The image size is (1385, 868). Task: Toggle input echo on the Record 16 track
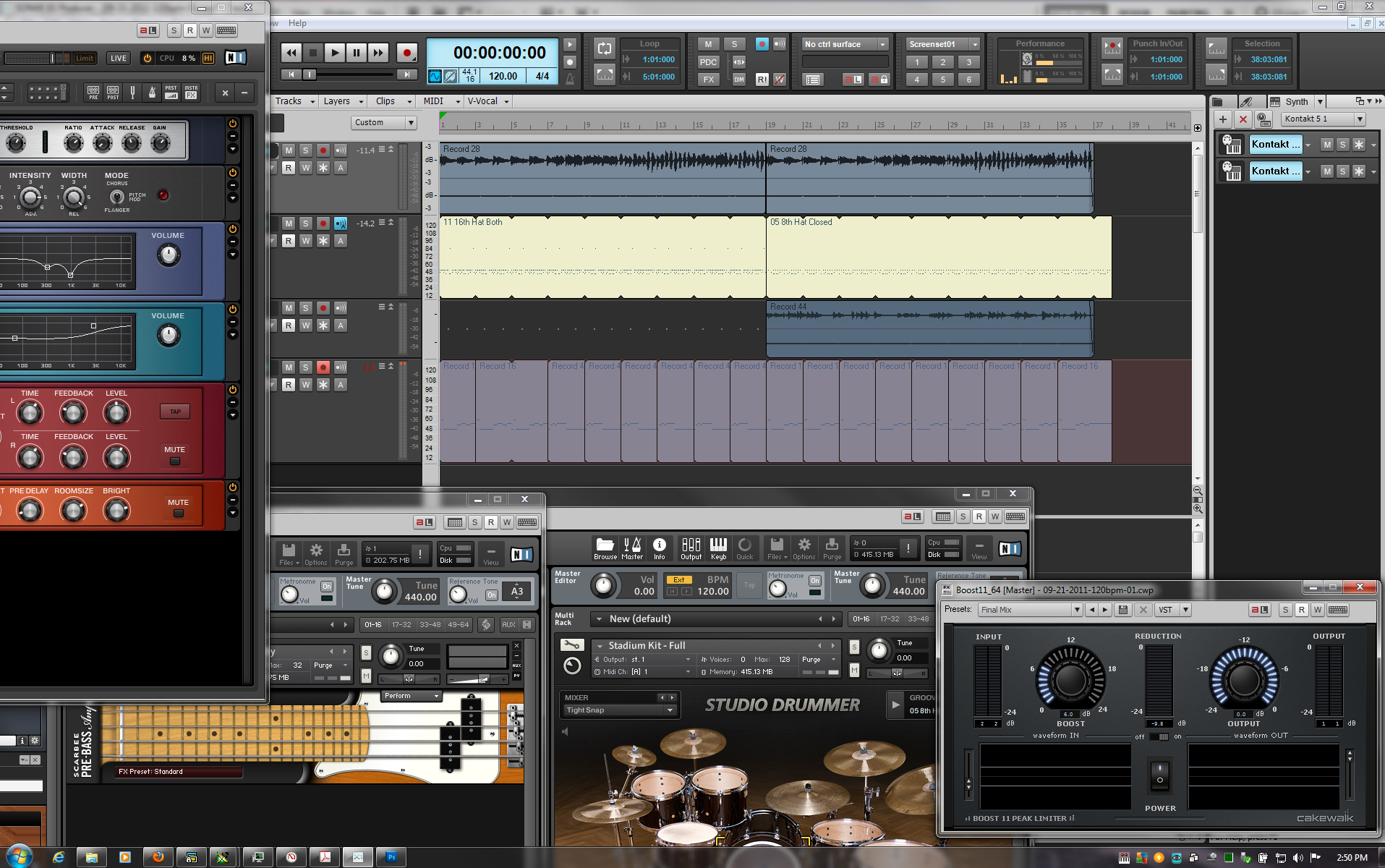[341, 367]
